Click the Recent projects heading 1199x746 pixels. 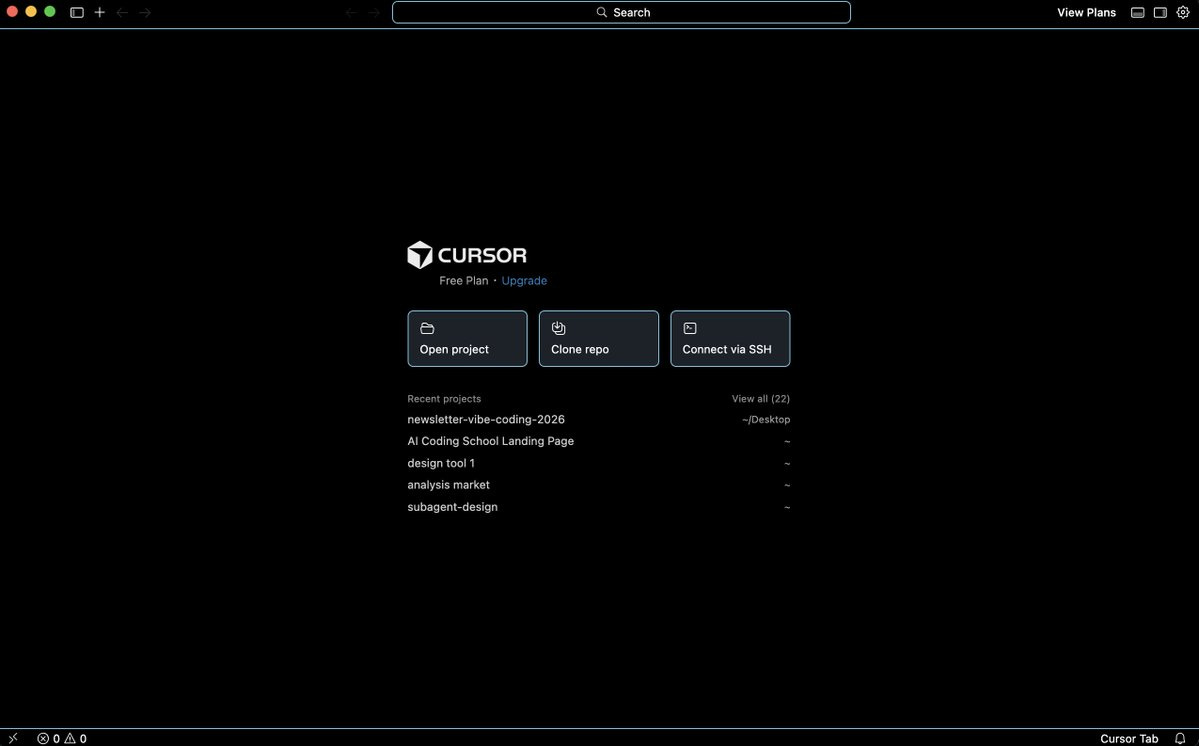(x=444, y=398)
